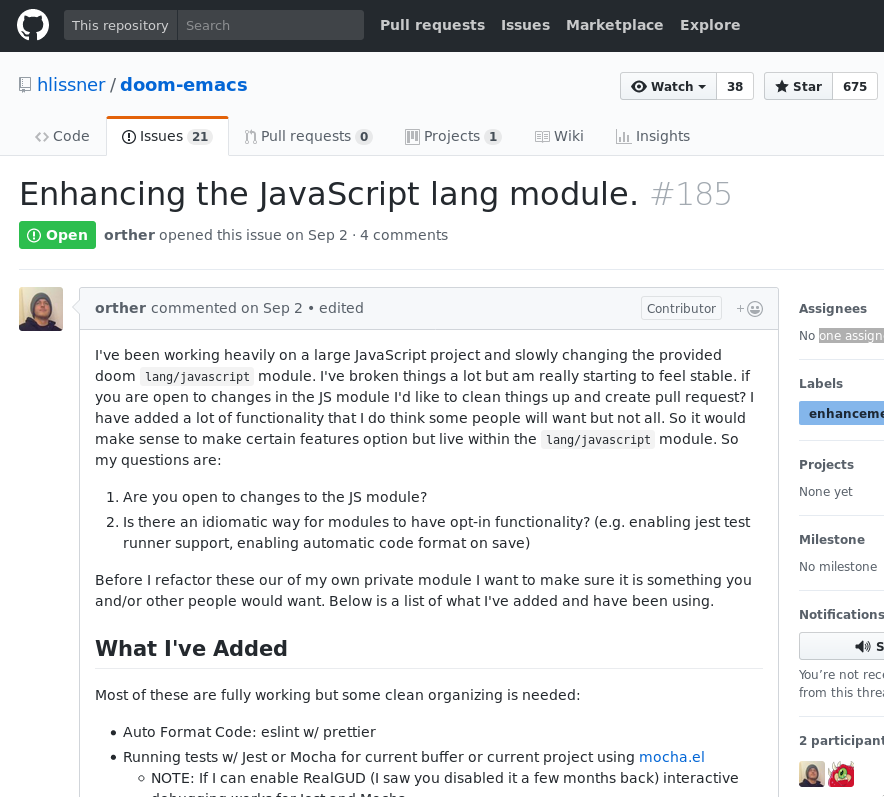Screen dimensions: 884x797
Task: View the 38 watchers count
Action: (735, 86)
